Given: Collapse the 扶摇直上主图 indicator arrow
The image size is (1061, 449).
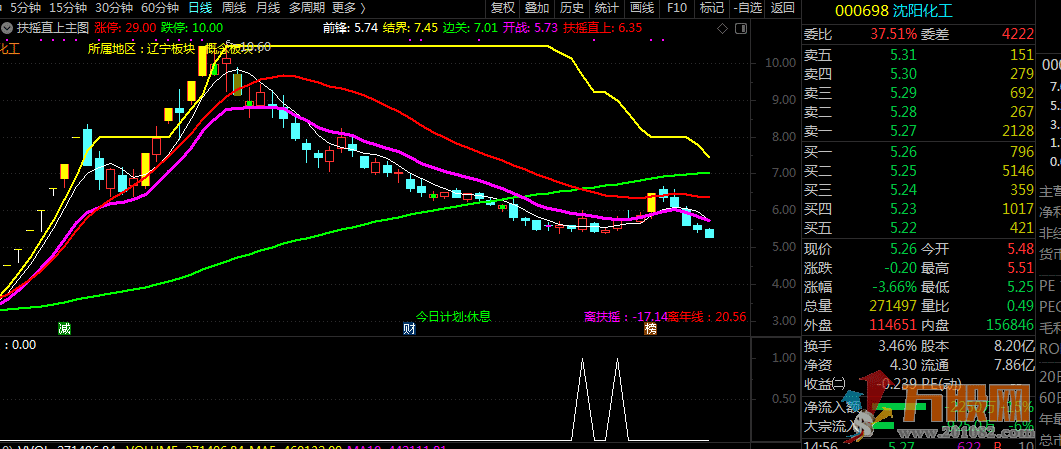Looking at the screenshot, I should [x=7, y=28].
